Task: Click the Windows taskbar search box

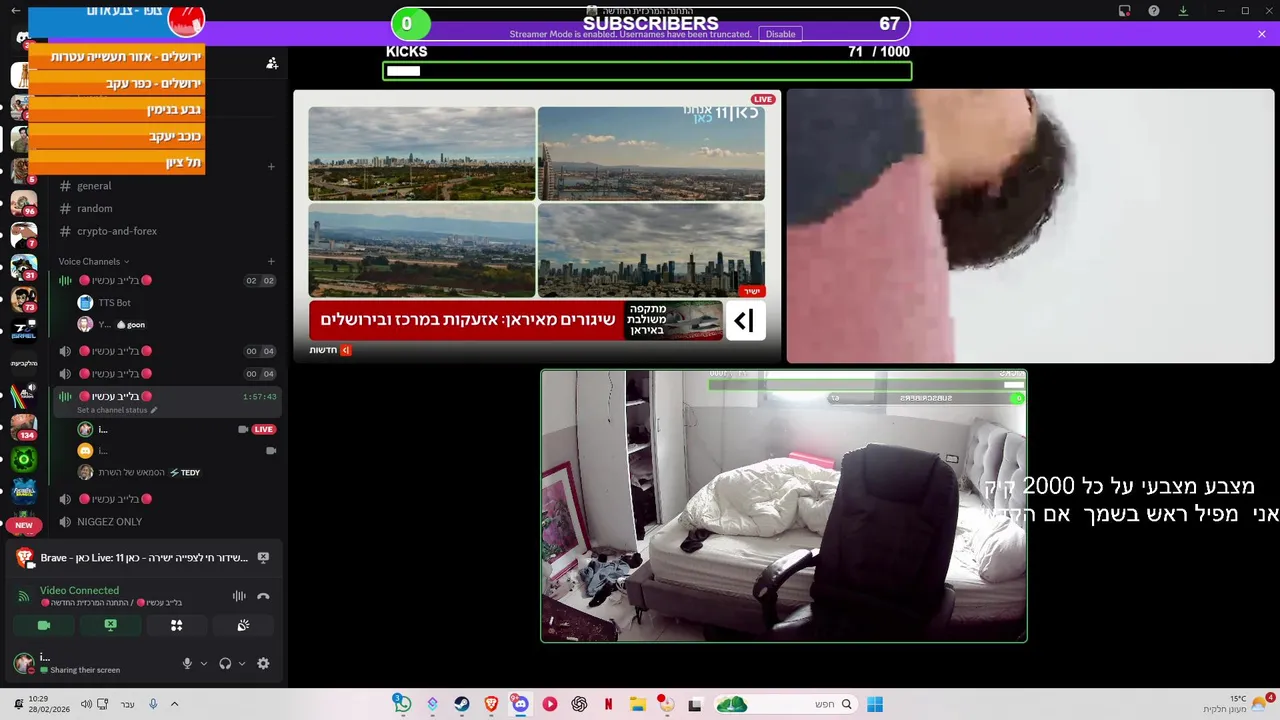Action: (x=785, y=704)
